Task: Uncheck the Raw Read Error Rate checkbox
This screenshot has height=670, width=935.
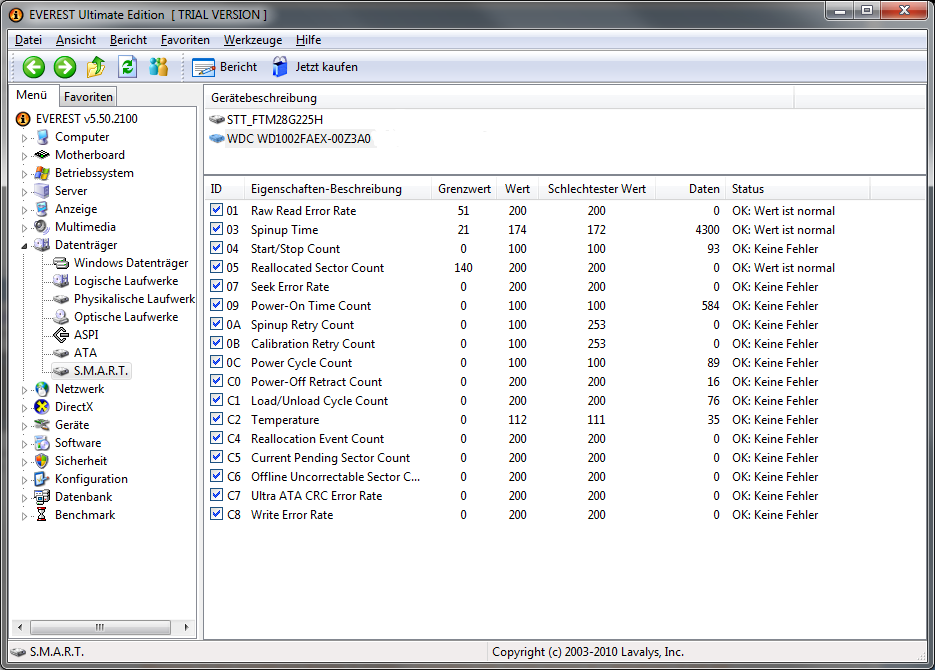Action: pos(216,210)
